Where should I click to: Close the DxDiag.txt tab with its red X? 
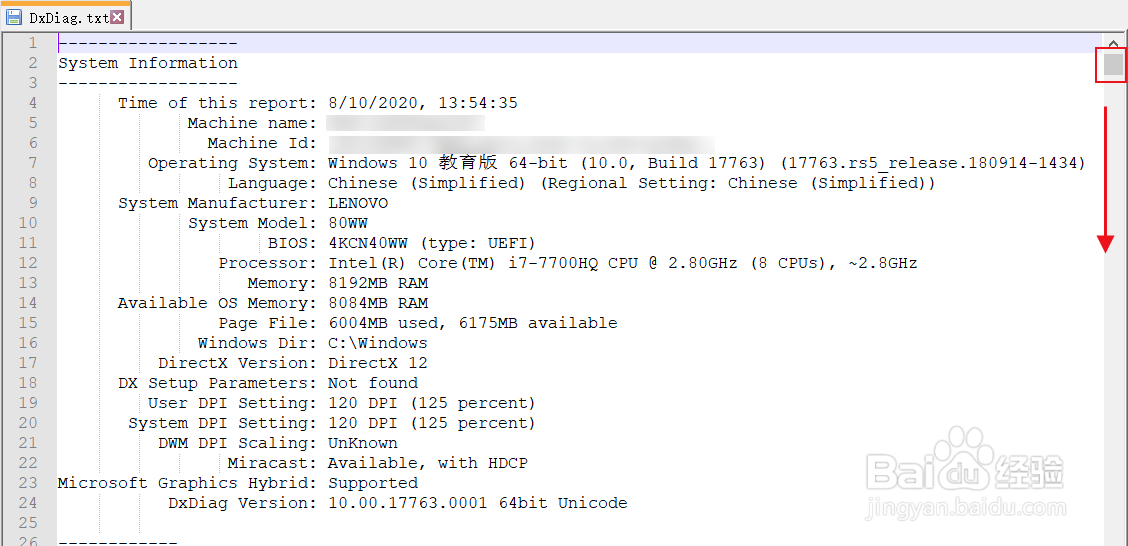117,17
